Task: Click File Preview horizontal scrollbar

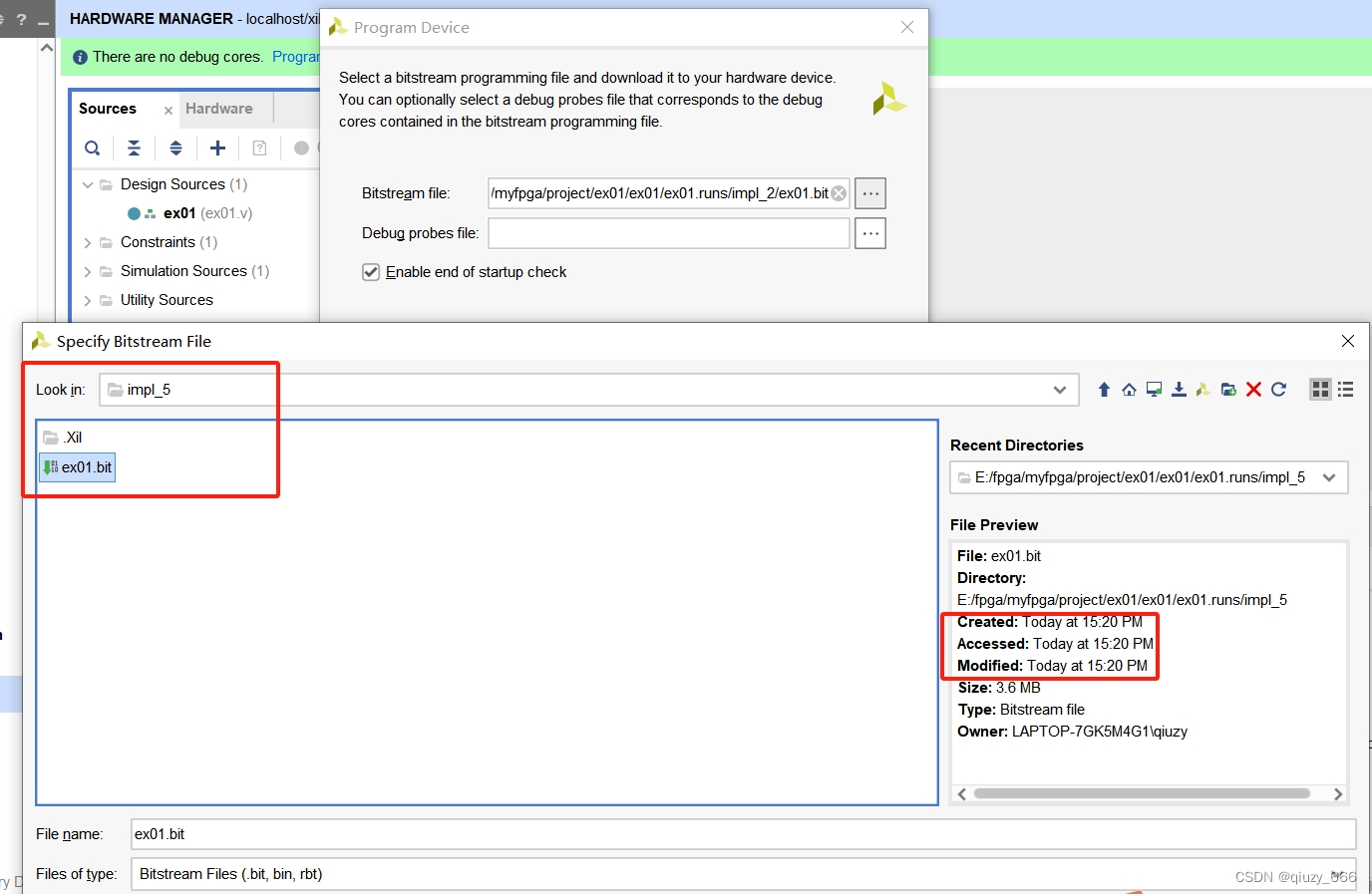Action: pyautogui.click(x=1142, y=793)
